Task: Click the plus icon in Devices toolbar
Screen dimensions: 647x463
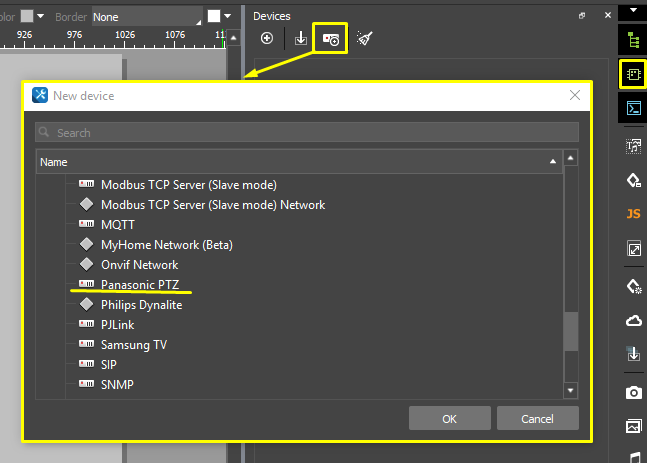Action: pos(267,38)
